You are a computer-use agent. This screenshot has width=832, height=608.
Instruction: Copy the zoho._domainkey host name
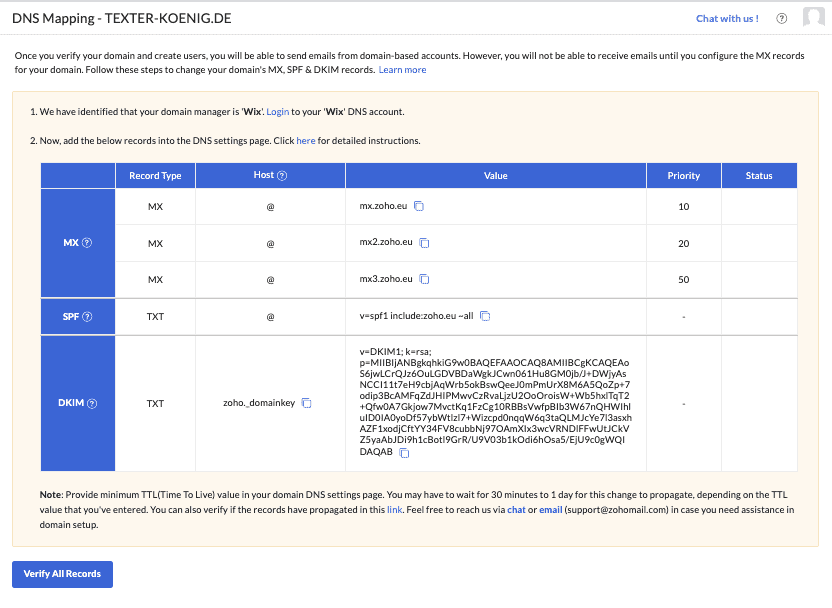tap(306, 403)
